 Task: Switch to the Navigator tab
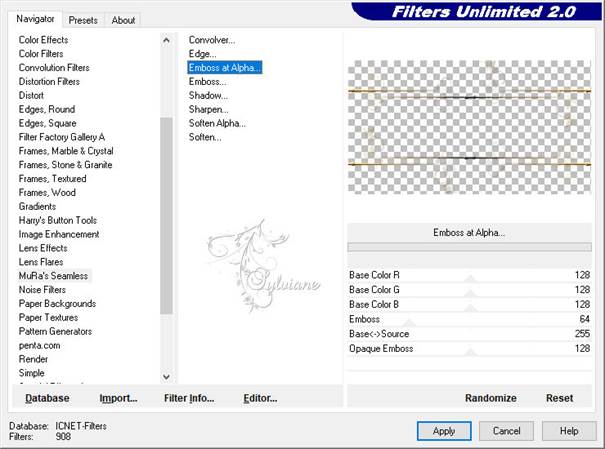point(35,19)
